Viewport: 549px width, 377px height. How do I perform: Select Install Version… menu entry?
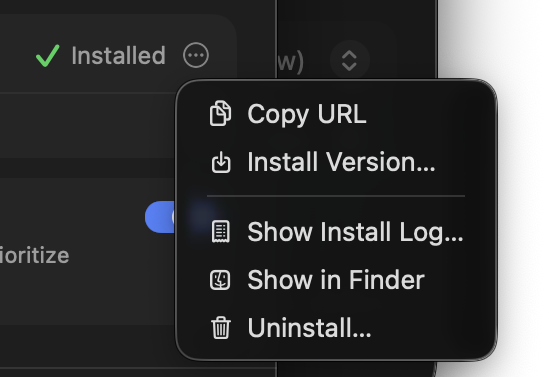click(336, 162)
